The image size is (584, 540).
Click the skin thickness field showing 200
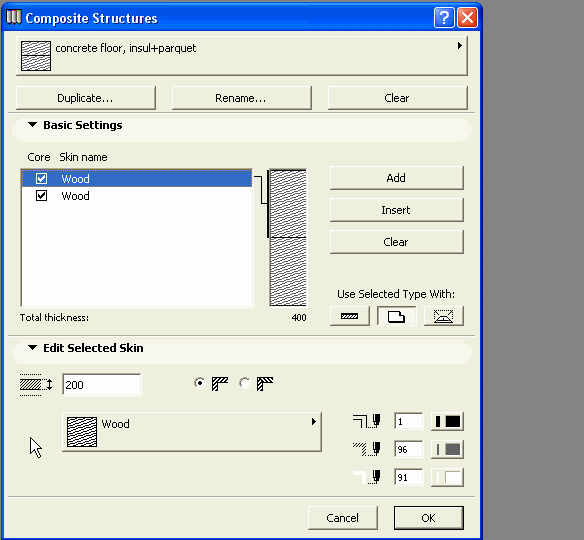[x=101, y=385]
